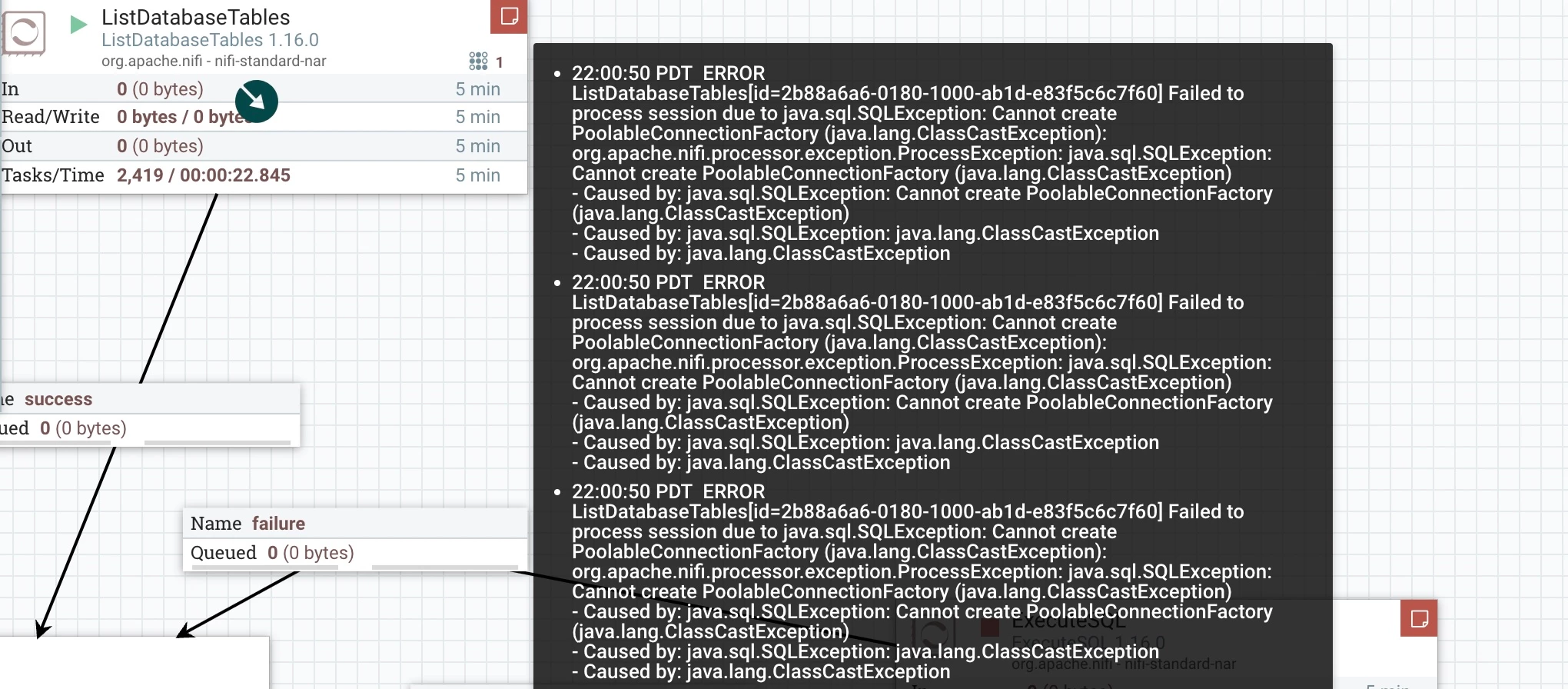Open the ExecuteSQL red bulletin icon
Image resolution: width=1568 pixels, height=689 pixels.
point(1419,618)
